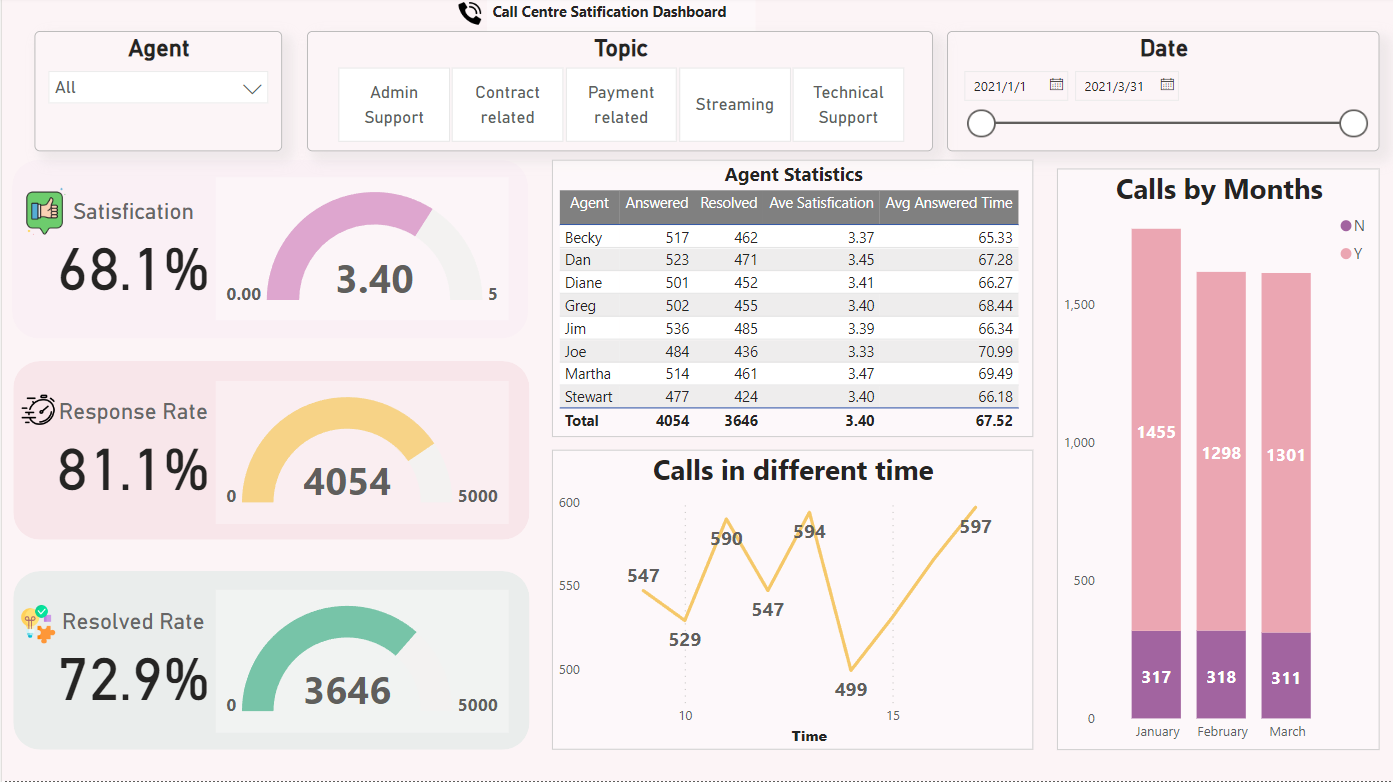
Task: Select the Becky row in Agent Statistics
Action: (x=789, y=237)
